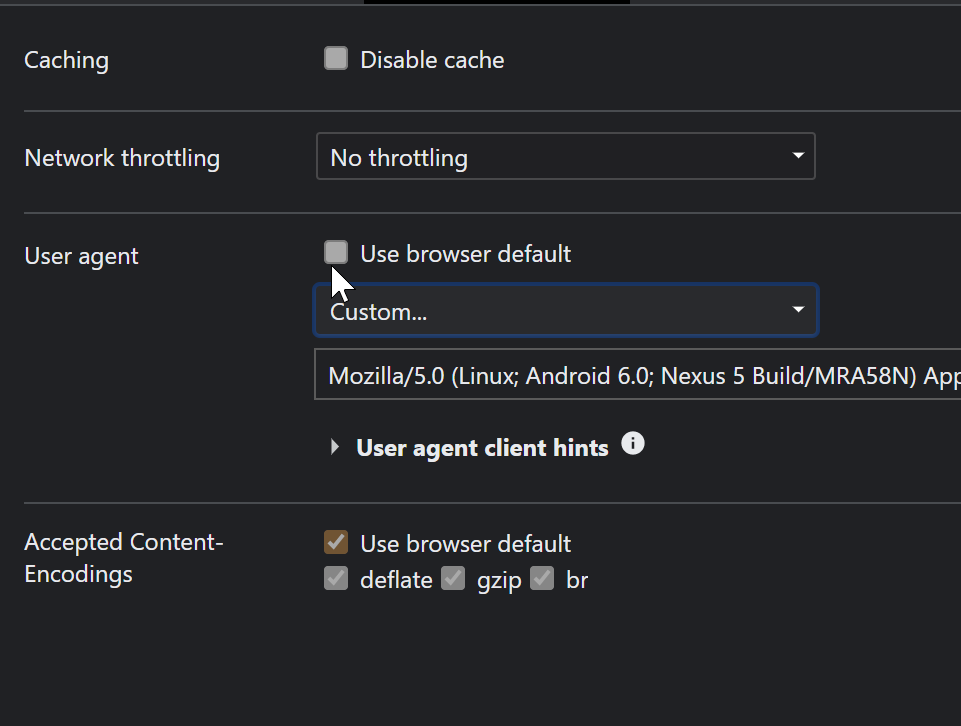961x726 pixels.
Task: Check Use browser default for User agent
Action: (x=336, y=252)
